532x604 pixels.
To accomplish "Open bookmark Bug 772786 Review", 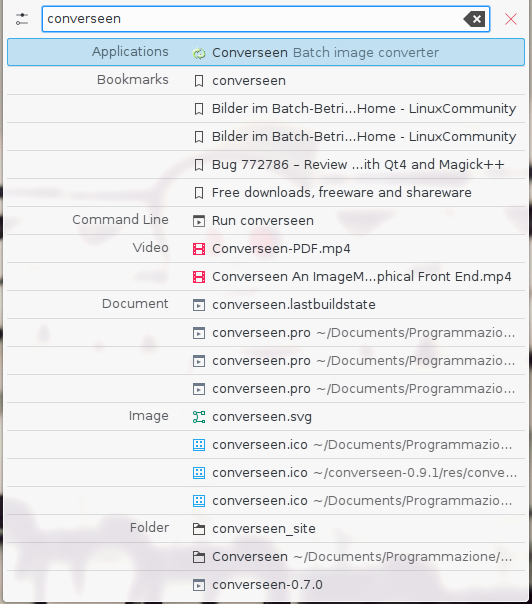I will click(x=266, y=165).
